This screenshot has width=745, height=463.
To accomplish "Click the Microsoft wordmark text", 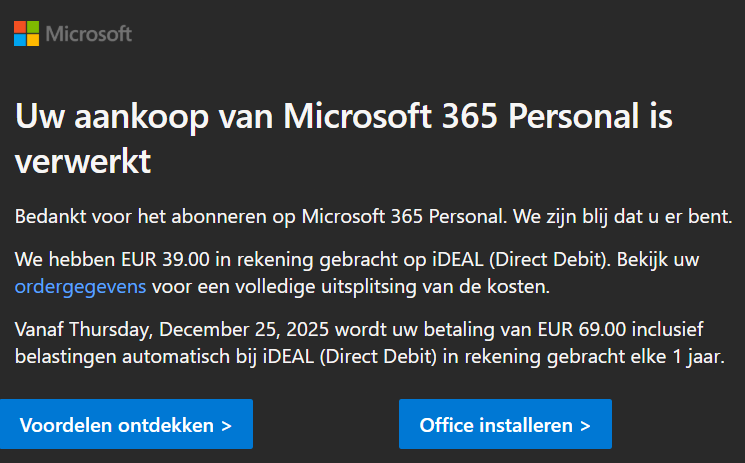I will click(x=89, y=34).
